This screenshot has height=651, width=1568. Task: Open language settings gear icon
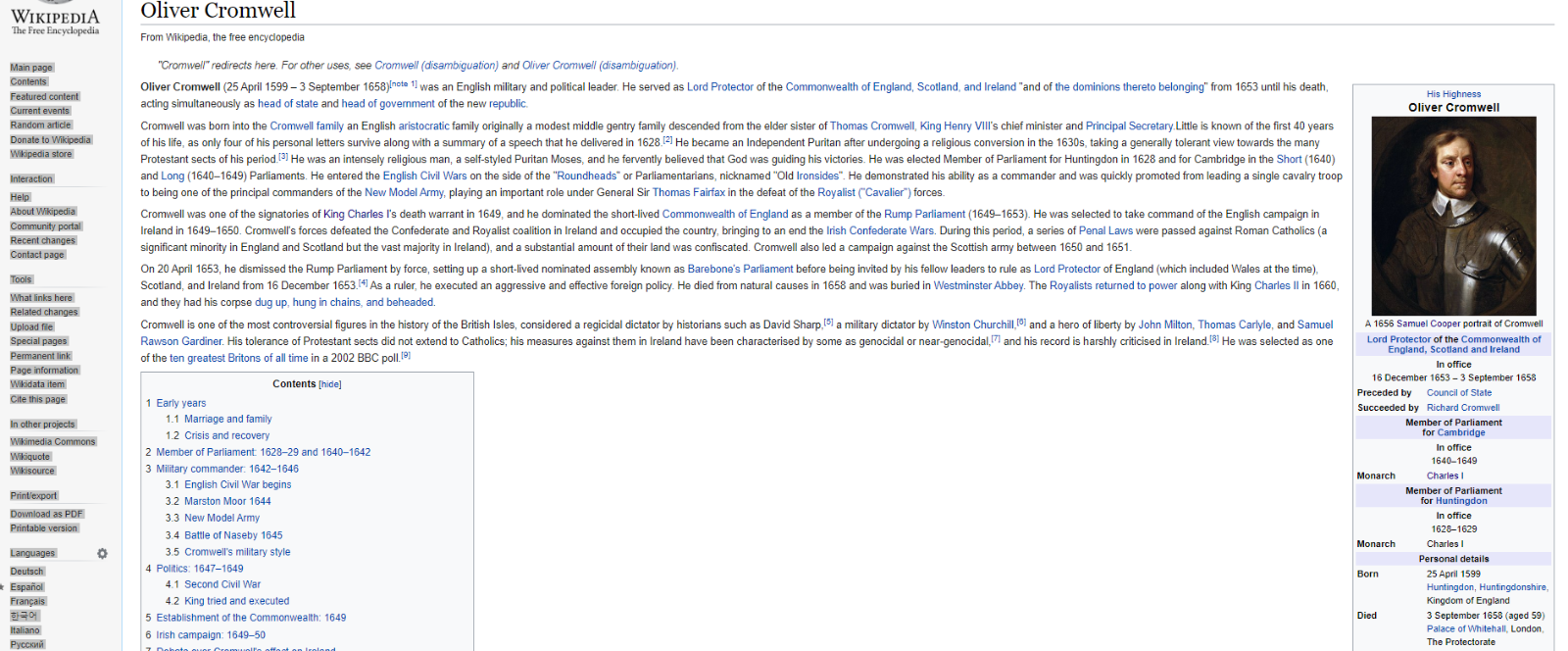pyautogui.click(x=102, y=554)
